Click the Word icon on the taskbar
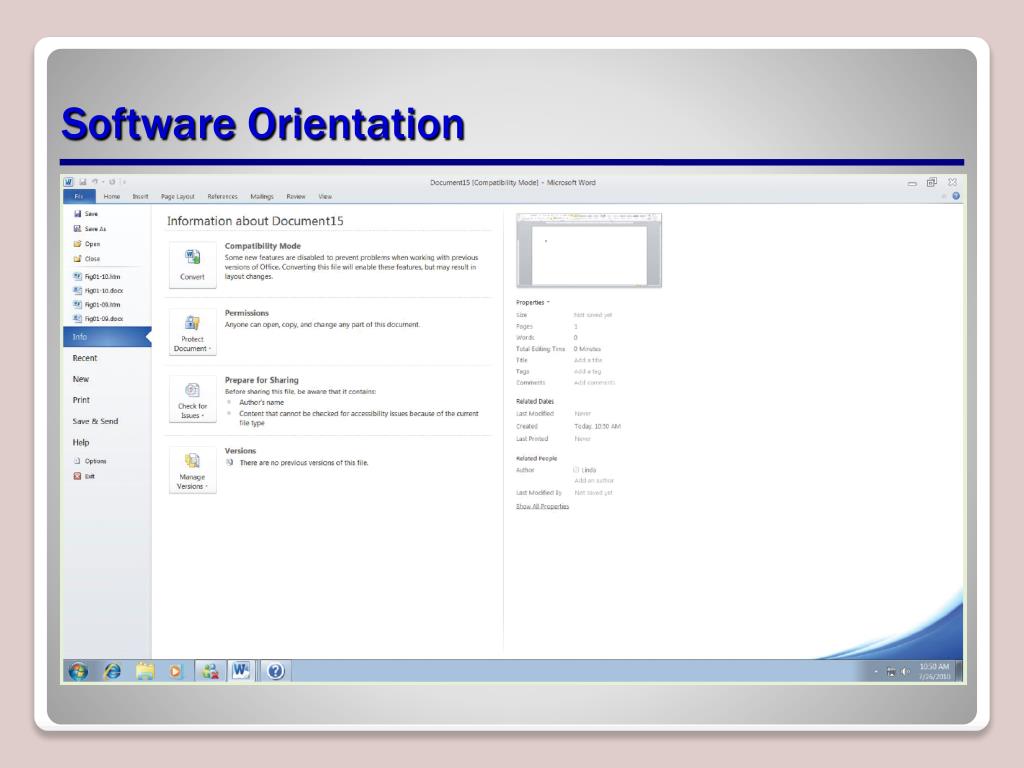Viewport: 1024px width, 768px height. tap(241, 671)
